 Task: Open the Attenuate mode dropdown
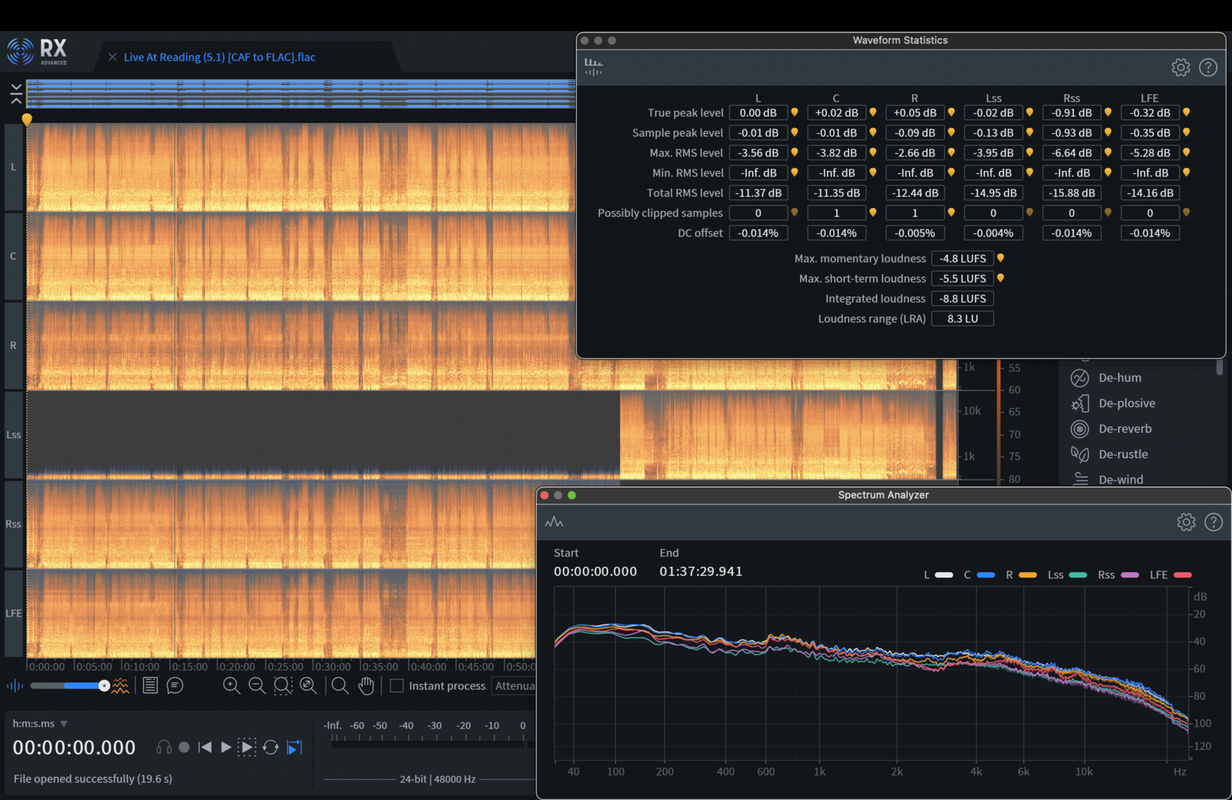[514, 686]
